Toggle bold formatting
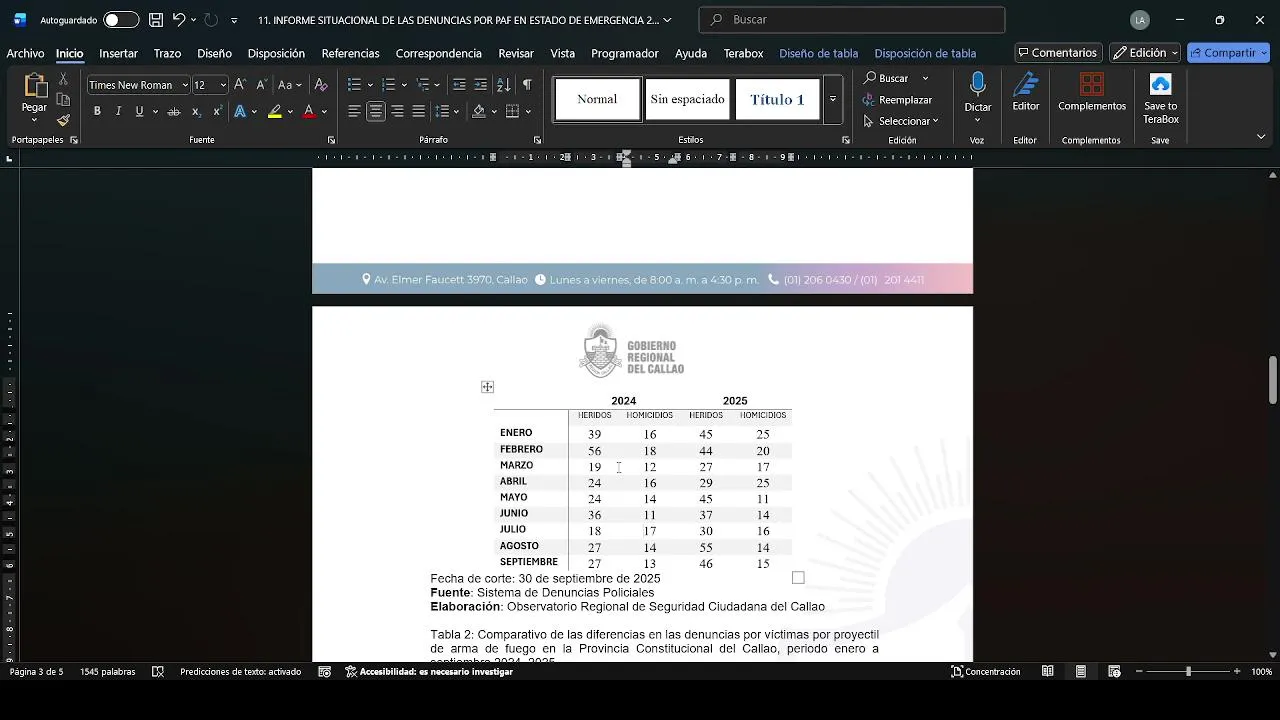 pos(97,112)
